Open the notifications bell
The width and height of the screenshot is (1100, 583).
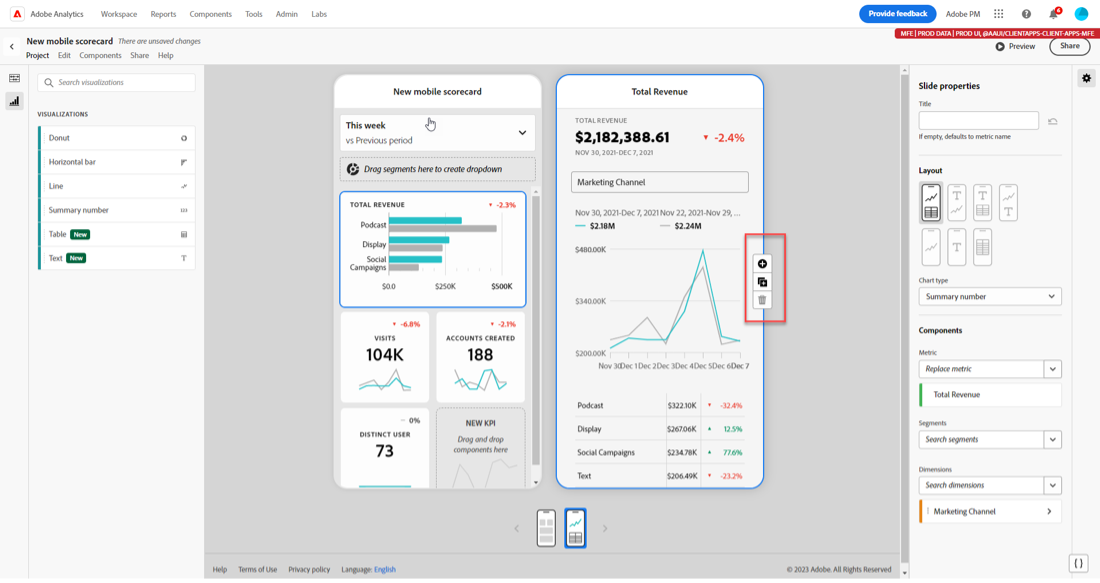click(x=1054, y=14)
